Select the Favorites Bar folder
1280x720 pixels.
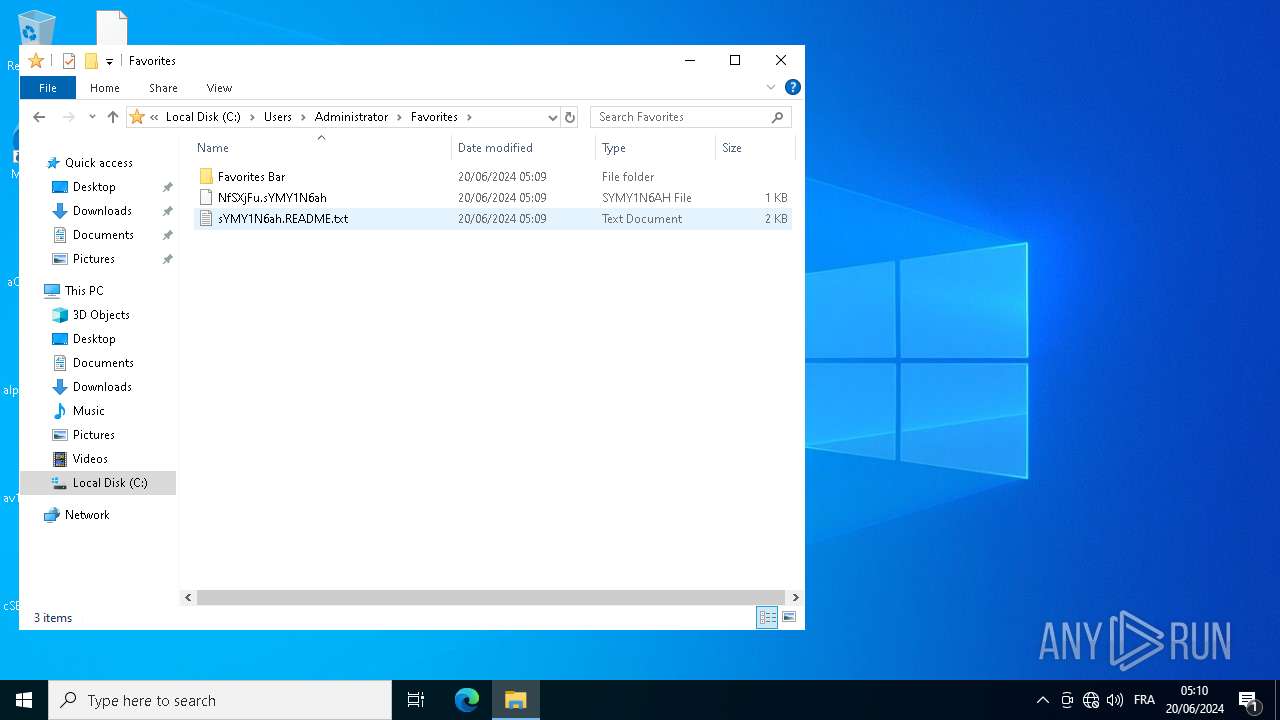[251, 177]
